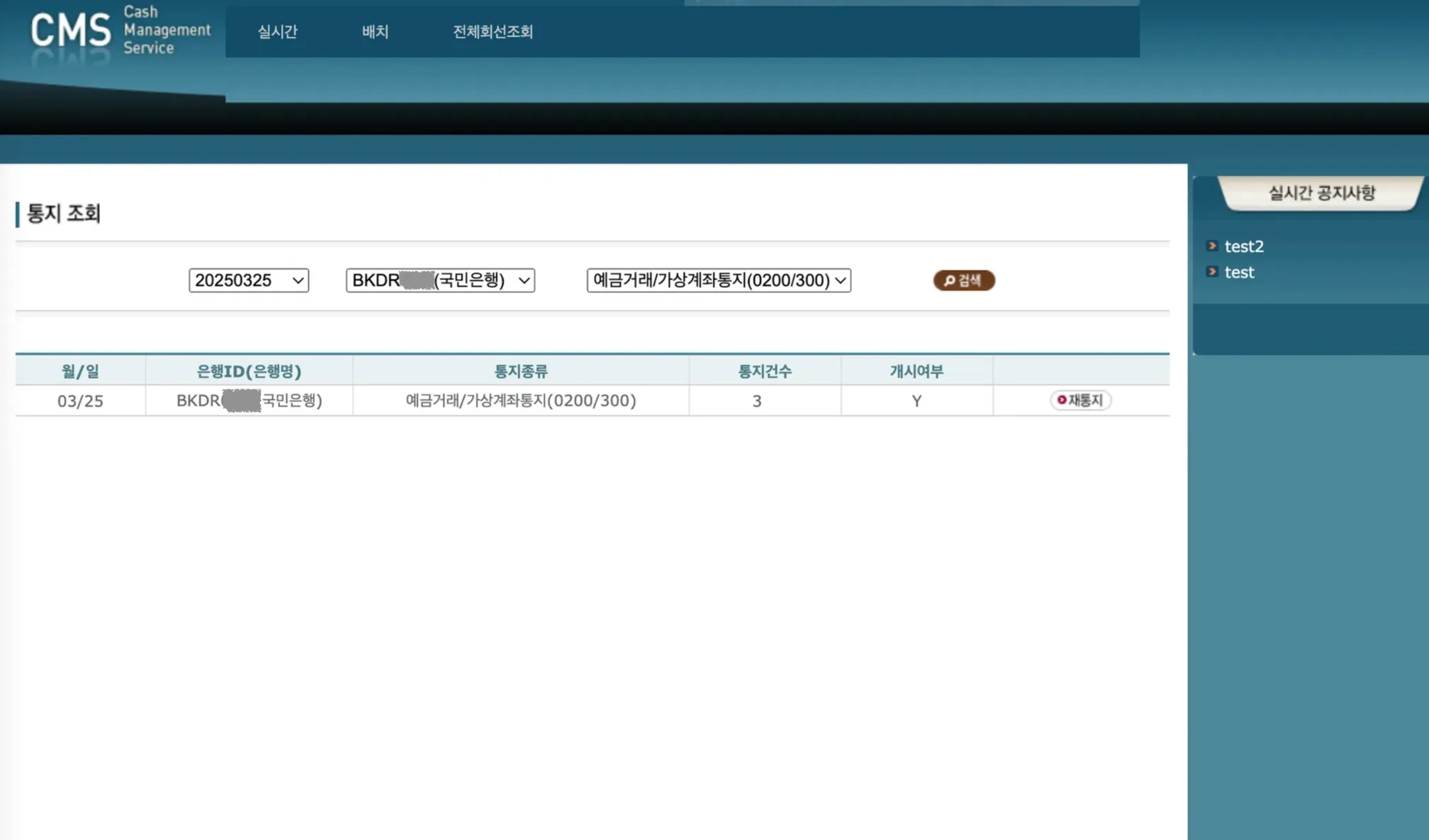Click the arrow bullet icon beside test
The image size is (1429, 840).
coord(1212,271)
